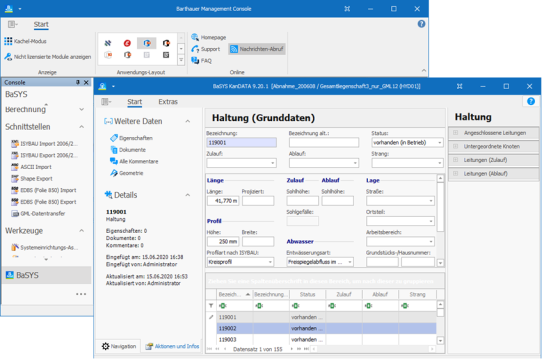This screenshot has height=361, width=544.
Task: Click Nachrichten-Abruf button
Action: [257, 49]
